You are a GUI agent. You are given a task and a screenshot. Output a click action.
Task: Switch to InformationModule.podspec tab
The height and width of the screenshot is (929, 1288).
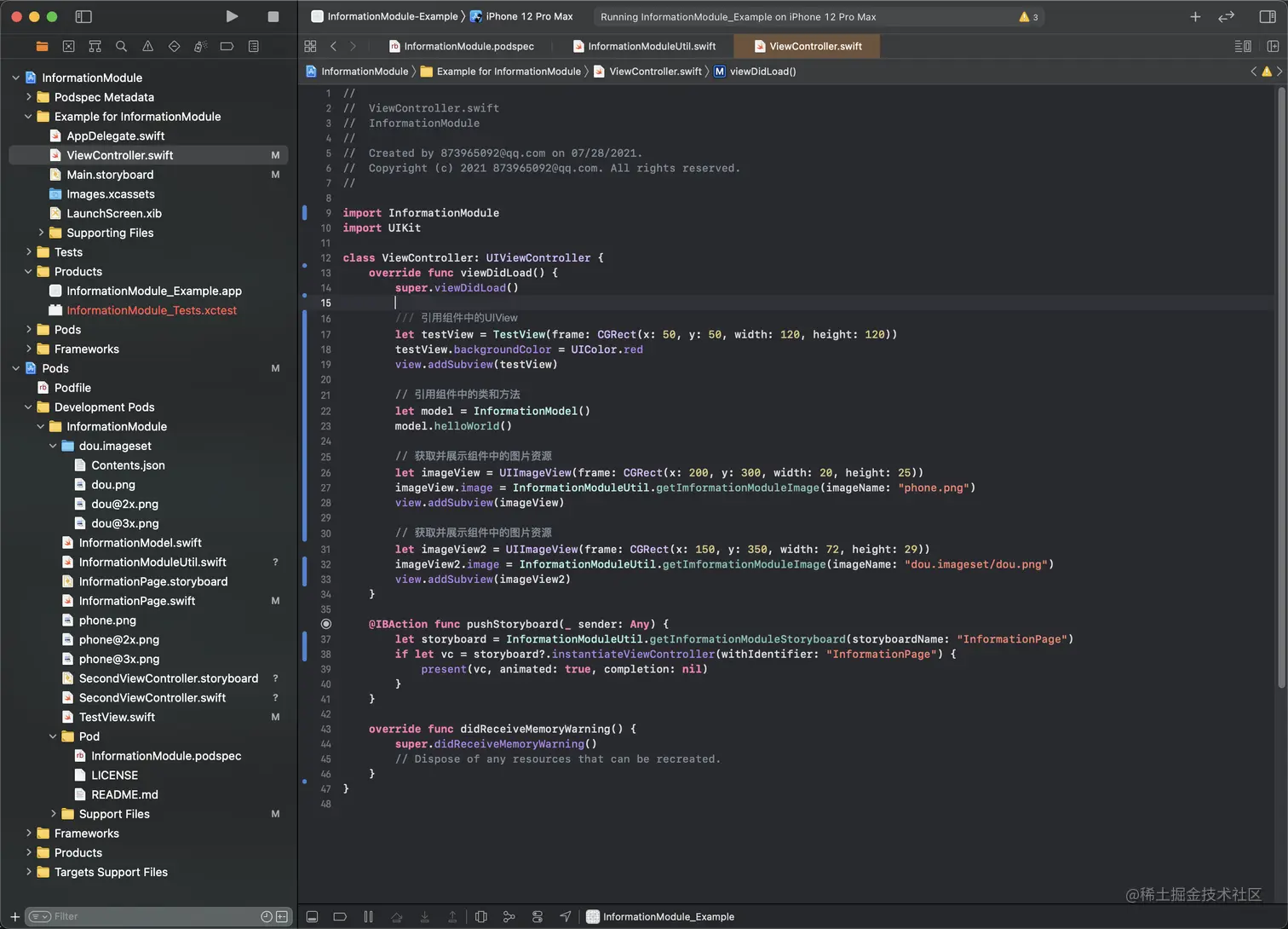461,46
